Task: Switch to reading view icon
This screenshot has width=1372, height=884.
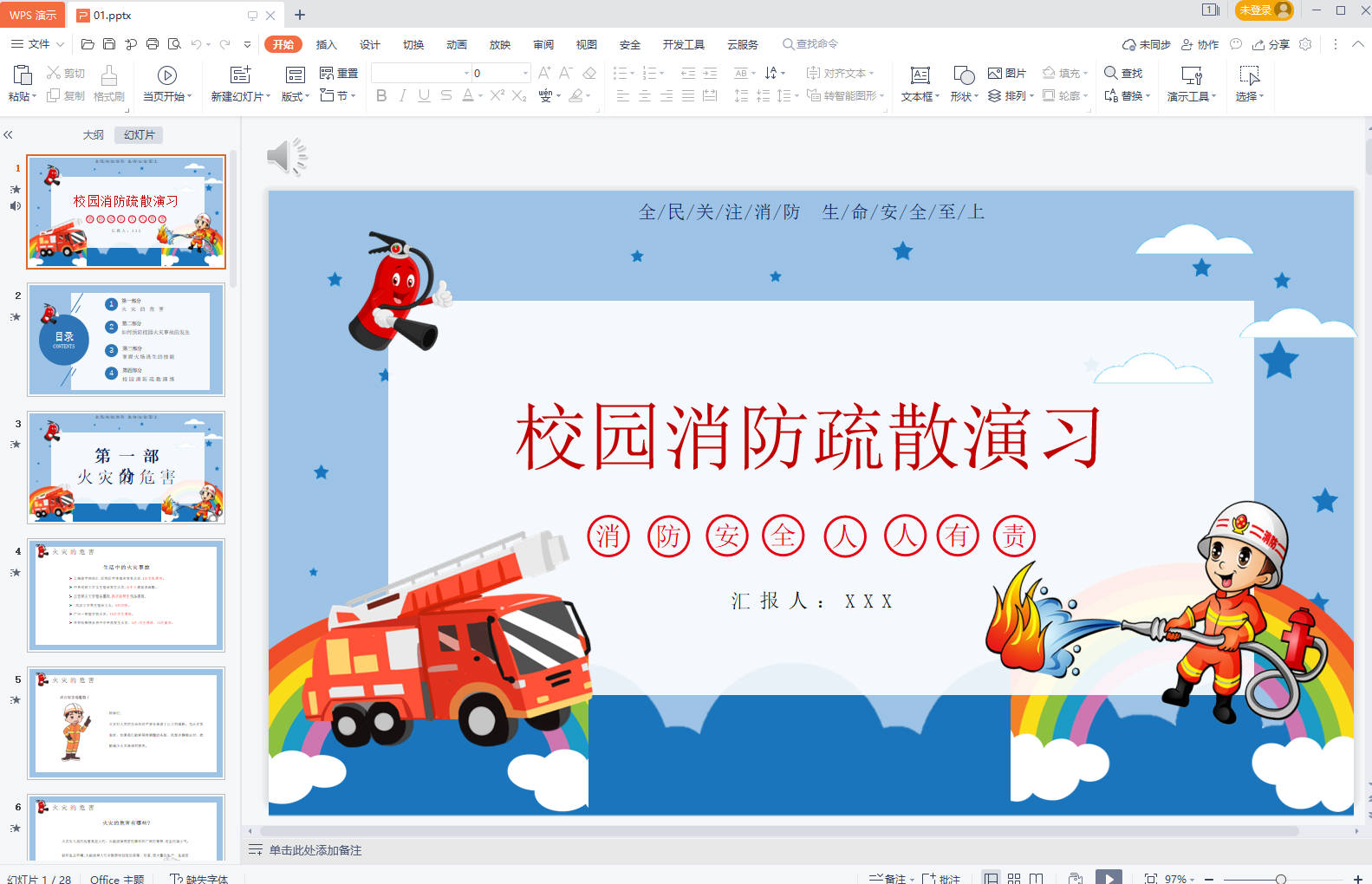Action: [x=1036, y=878]
